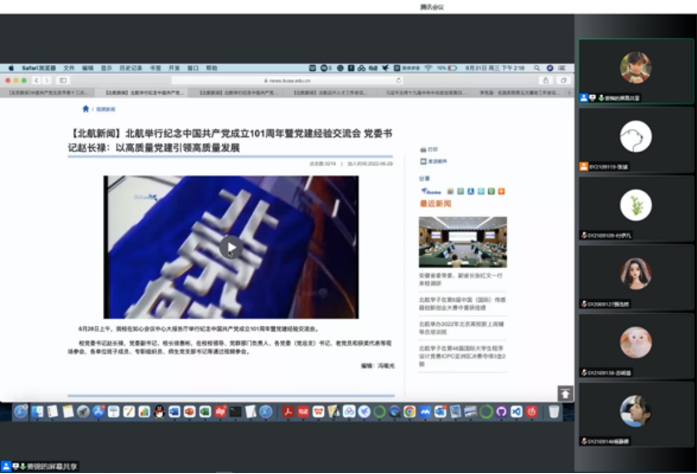Open the Terminal icon in the Dock
697x474 pixels.
point(235,411)
